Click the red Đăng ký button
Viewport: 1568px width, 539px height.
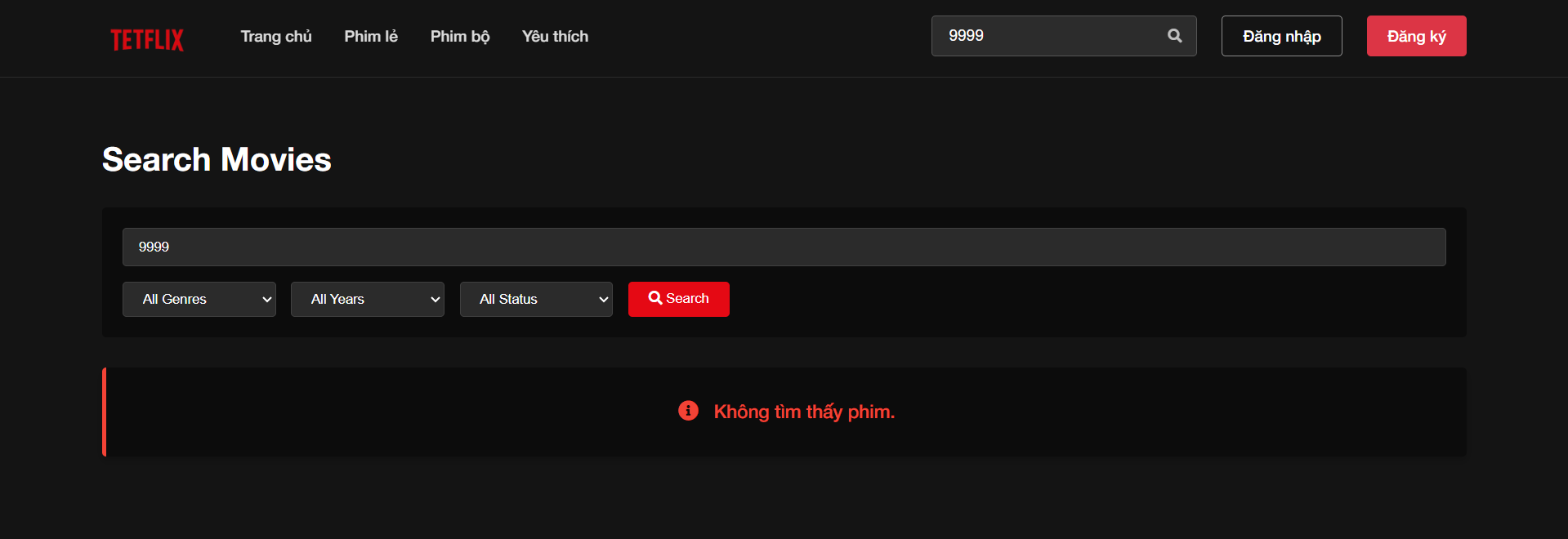coord(1417,36)
